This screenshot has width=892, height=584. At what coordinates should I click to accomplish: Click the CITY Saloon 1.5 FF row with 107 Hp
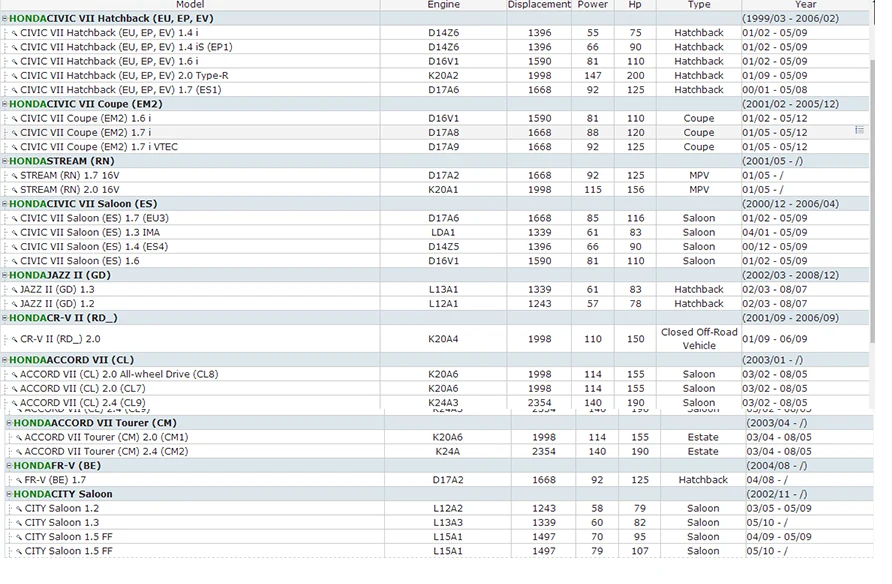(x=439, y=551)
